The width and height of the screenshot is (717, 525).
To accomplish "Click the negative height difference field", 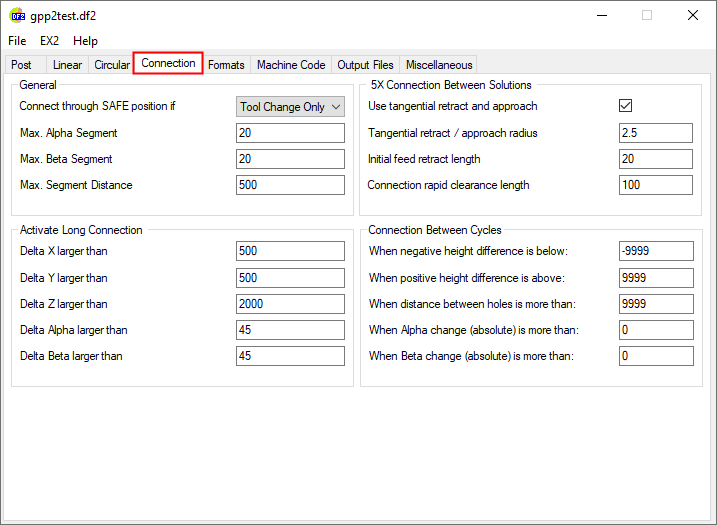I will (x=655, y=251).
